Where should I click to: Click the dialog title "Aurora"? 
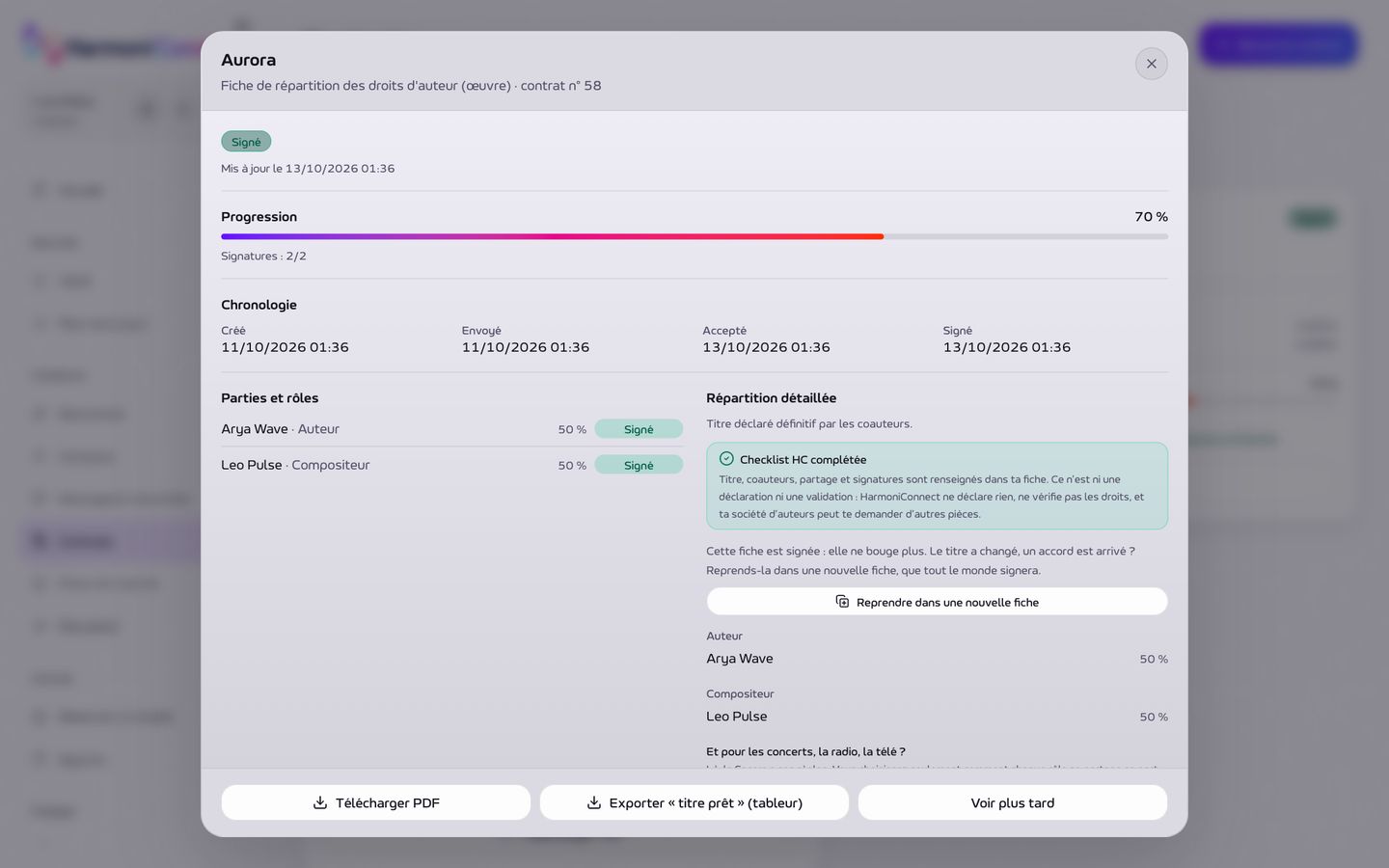coord(248,60)
